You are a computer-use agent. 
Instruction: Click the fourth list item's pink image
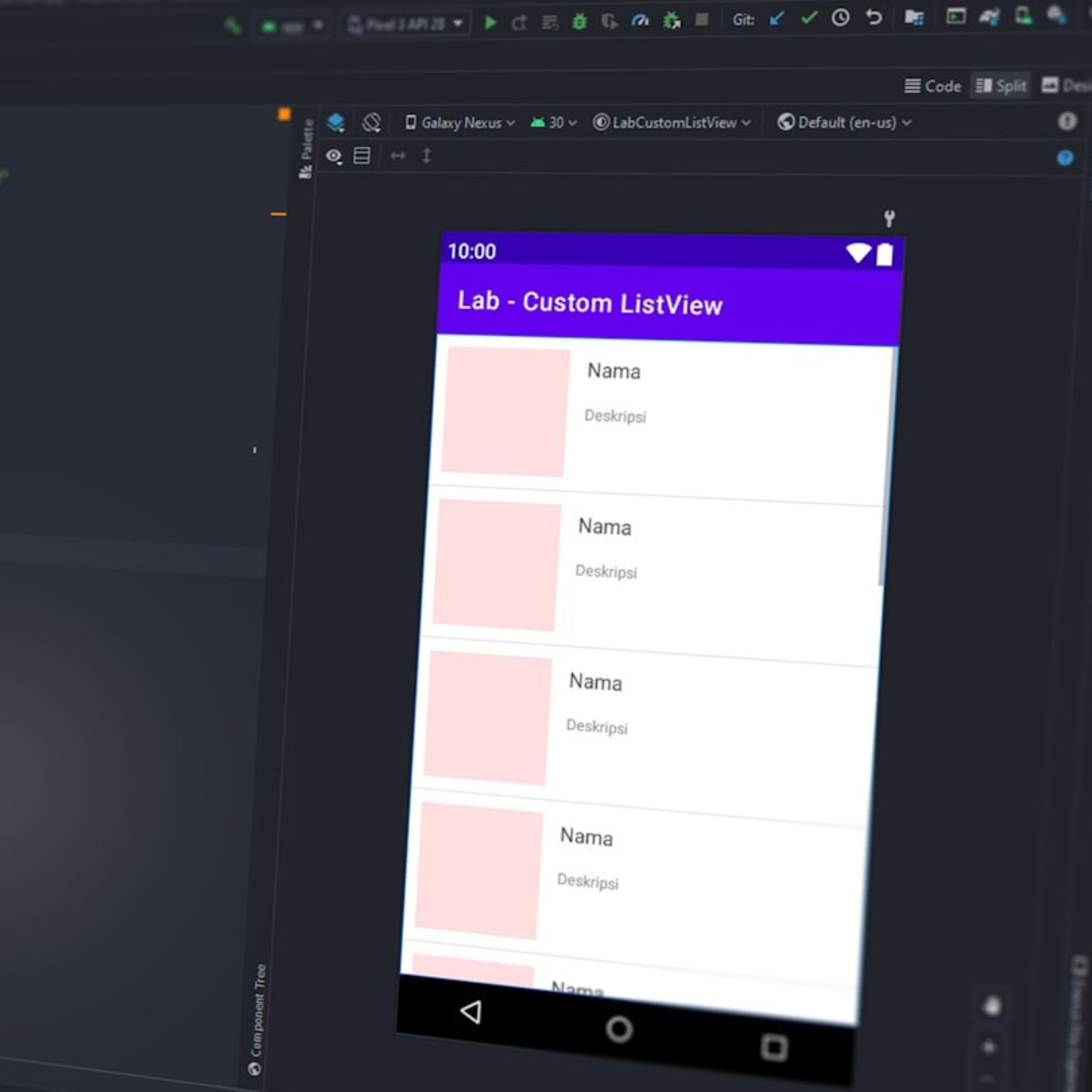click(x=479, y=870)
